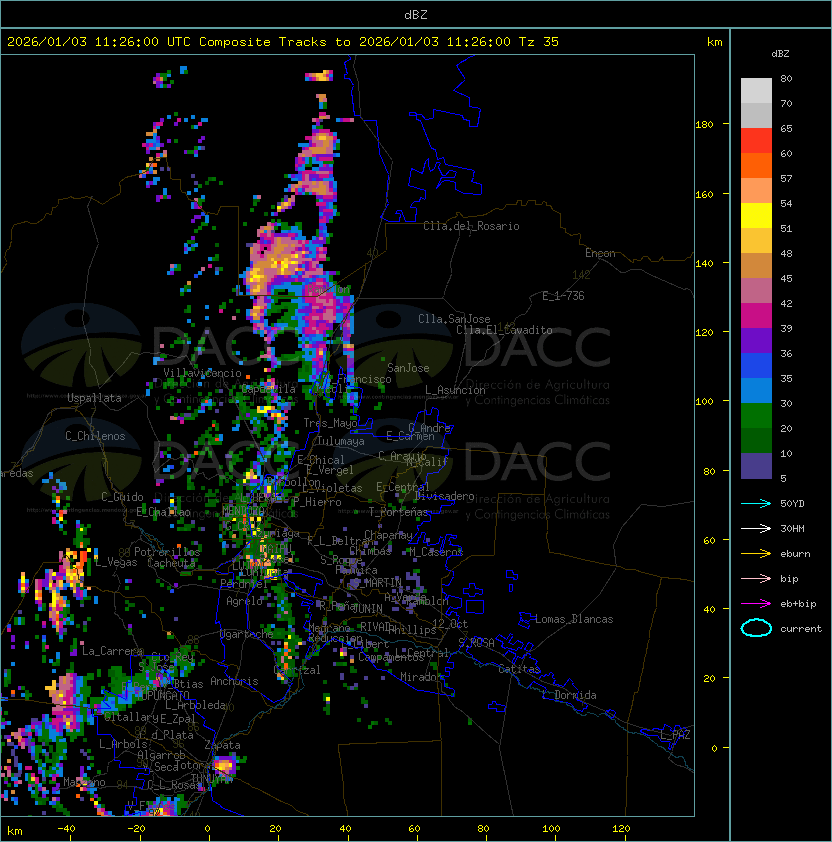Click the 'La_Carrera' map label
832x842 pixels.
tap(112, 651)
